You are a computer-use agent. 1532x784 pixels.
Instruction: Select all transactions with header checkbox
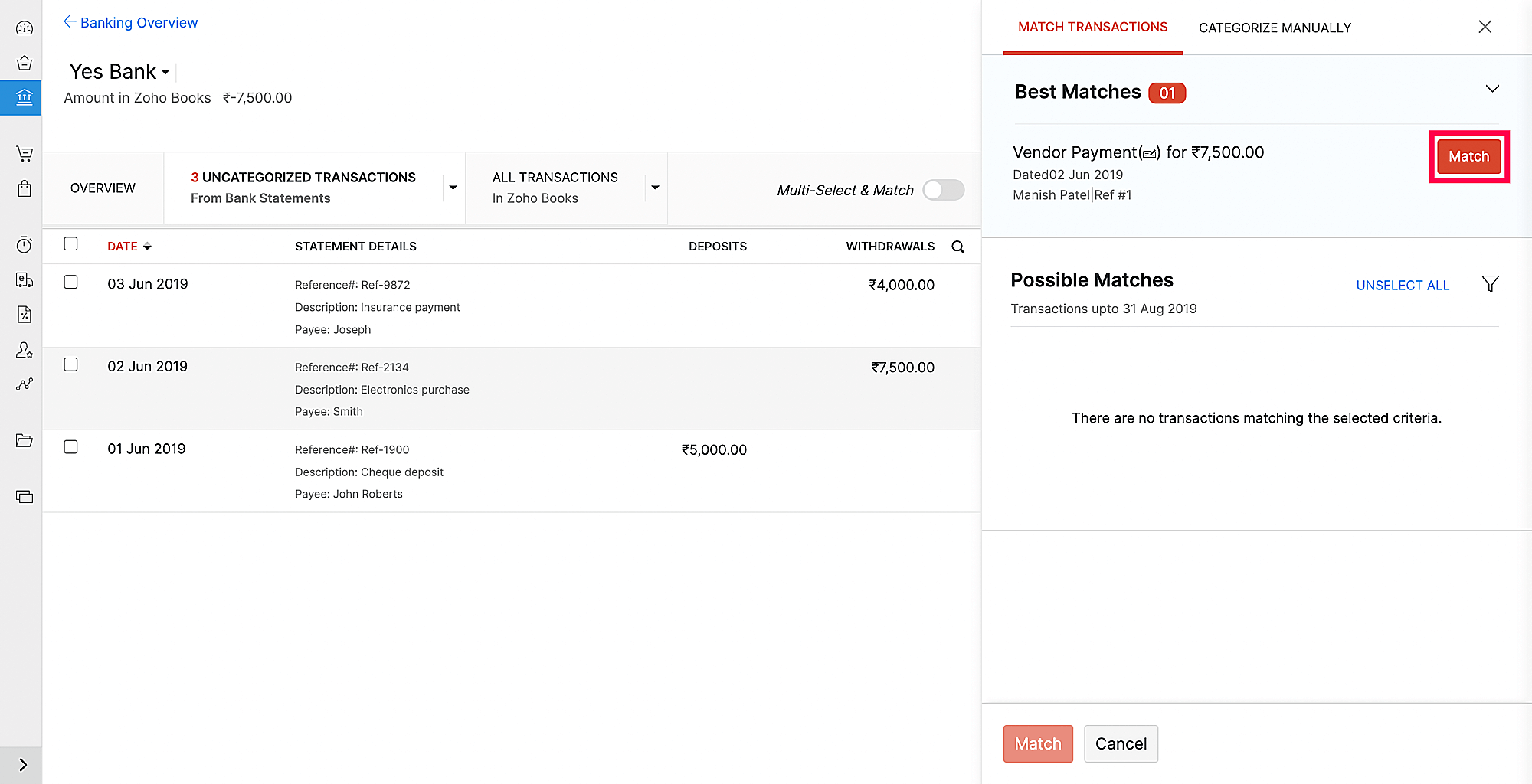click(71, 244)
